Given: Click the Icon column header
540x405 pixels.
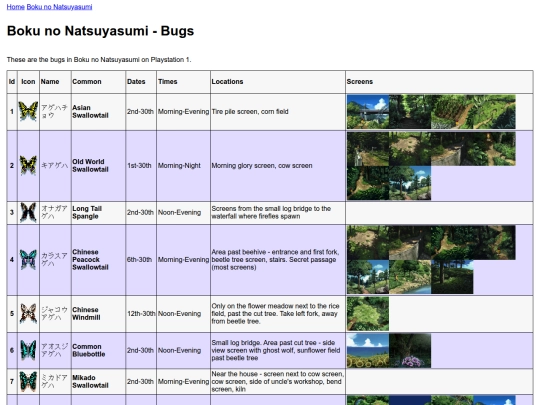Looking at the screenshot, I should tap(28, 82).
